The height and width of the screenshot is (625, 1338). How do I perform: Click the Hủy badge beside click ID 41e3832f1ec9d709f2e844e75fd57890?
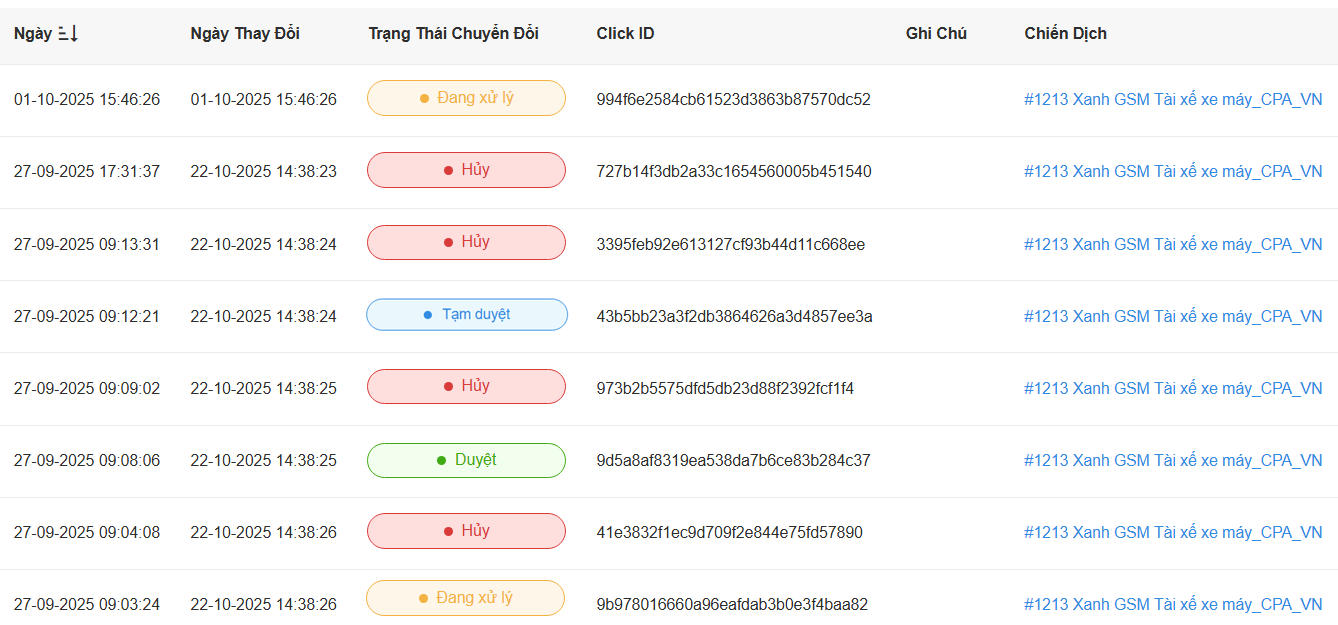point(466,531)
